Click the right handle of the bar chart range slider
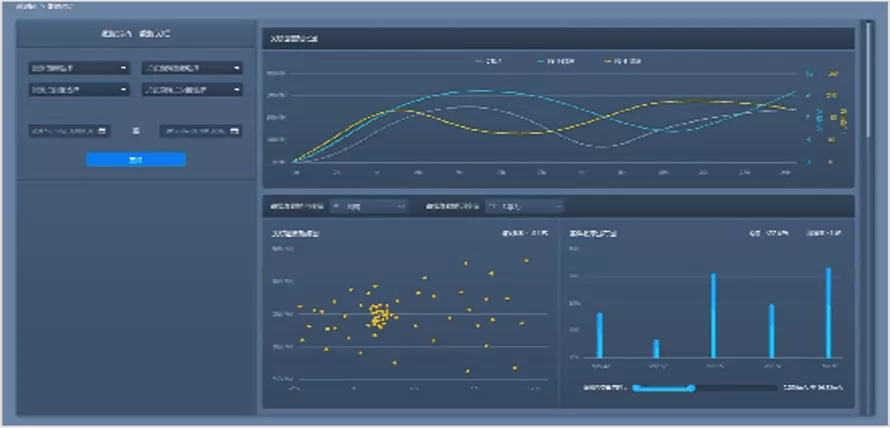890x428 pixels. (691, 388)
